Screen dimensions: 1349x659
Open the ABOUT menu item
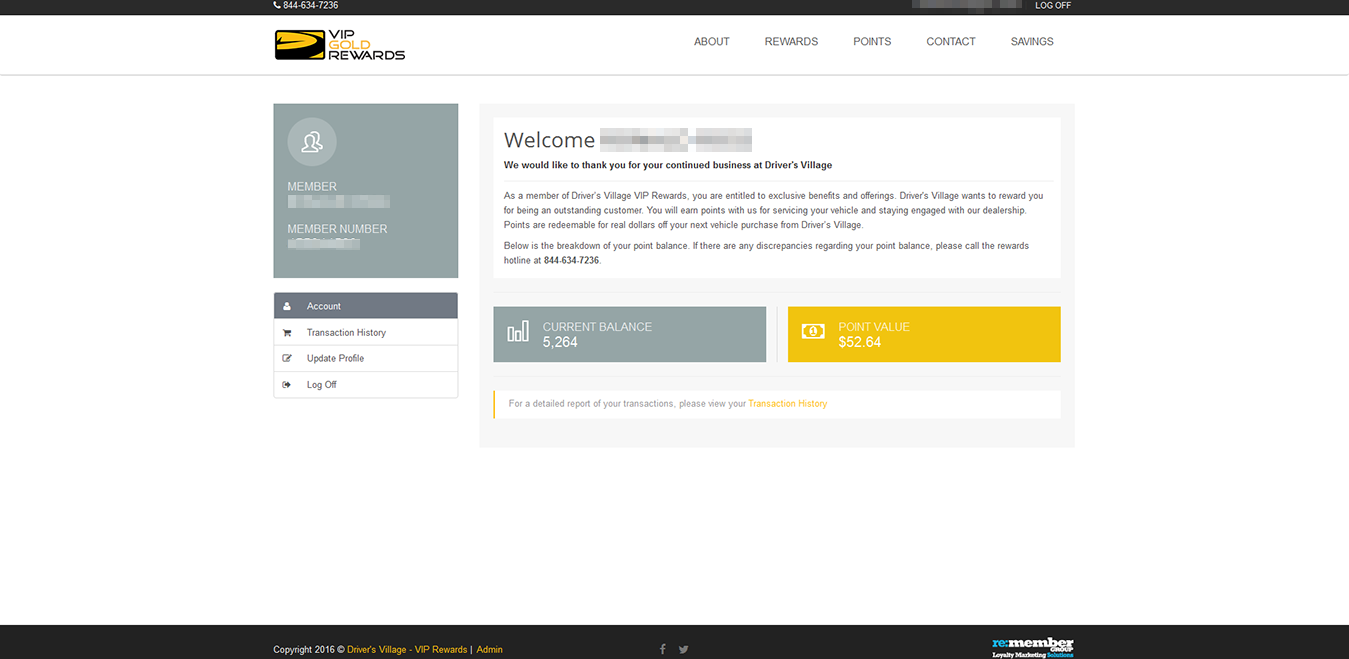pos(712,42)
